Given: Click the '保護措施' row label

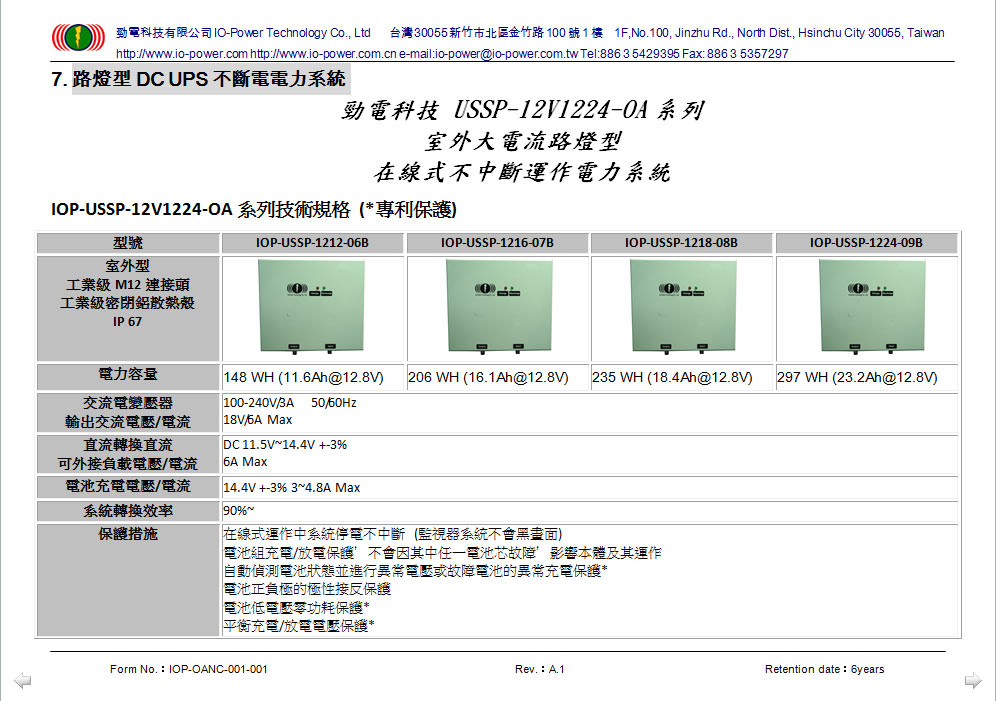Looking at the screenshot, I should [x=128, y=534].
